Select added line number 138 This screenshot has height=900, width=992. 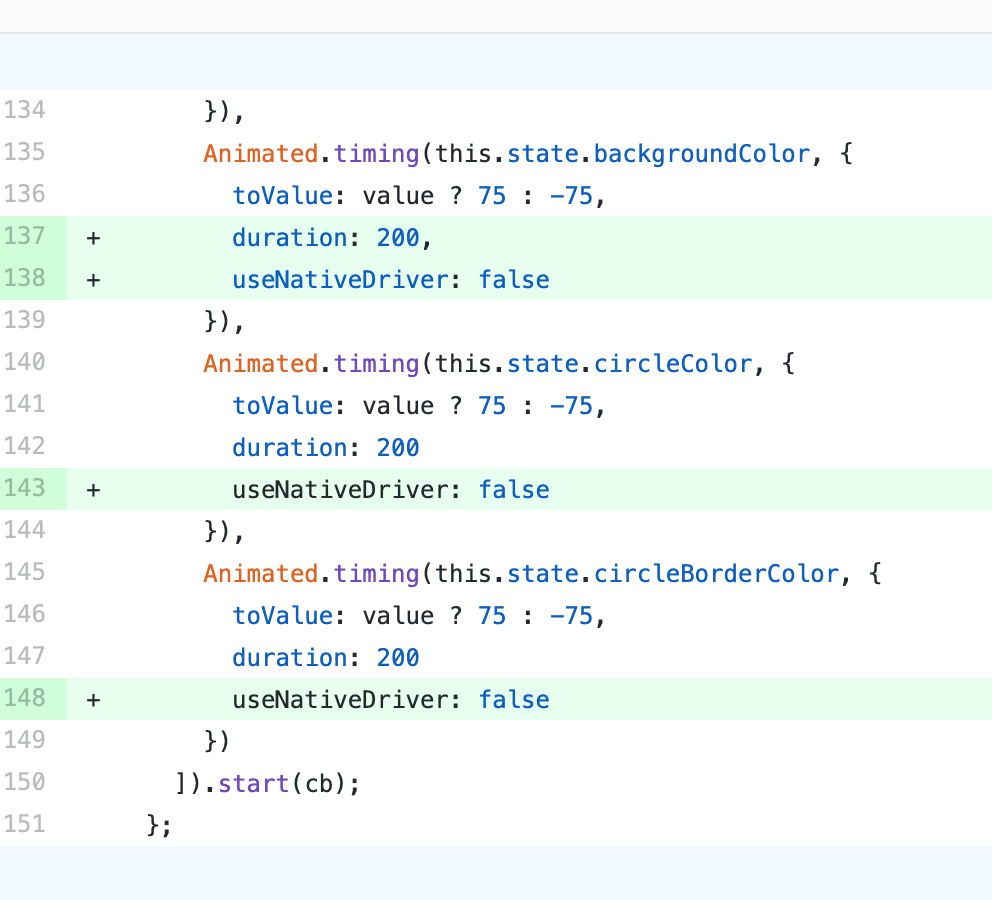point(25,278)
